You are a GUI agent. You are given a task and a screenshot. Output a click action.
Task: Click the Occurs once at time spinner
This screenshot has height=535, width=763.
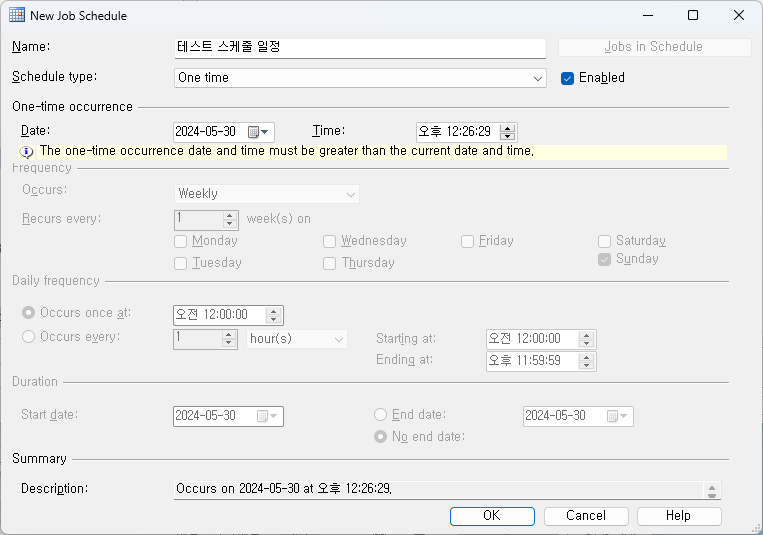(x=273, y=315)
